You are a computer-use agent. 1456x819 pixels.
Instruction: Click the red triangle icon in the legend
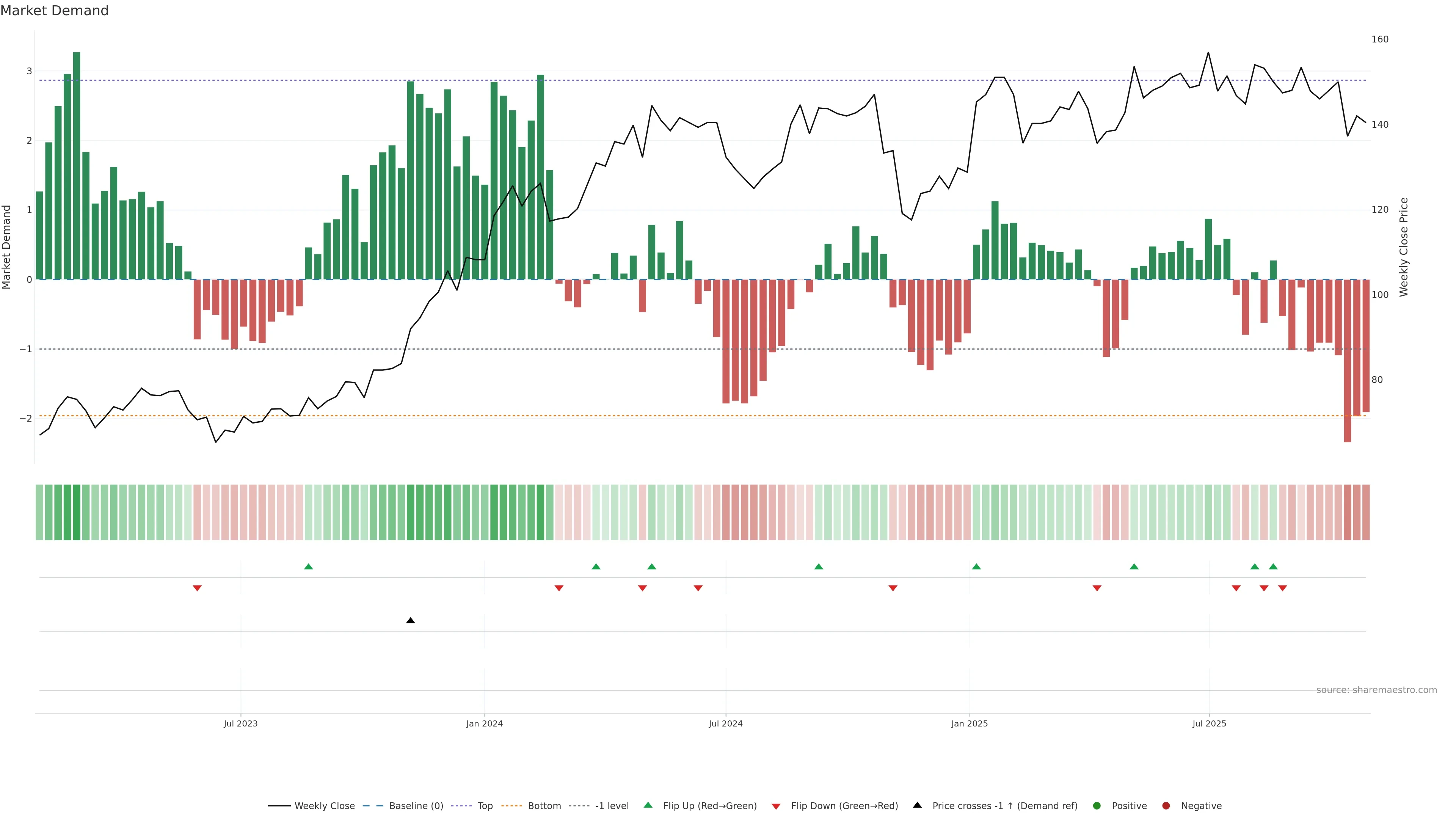(x=775, y=806)
